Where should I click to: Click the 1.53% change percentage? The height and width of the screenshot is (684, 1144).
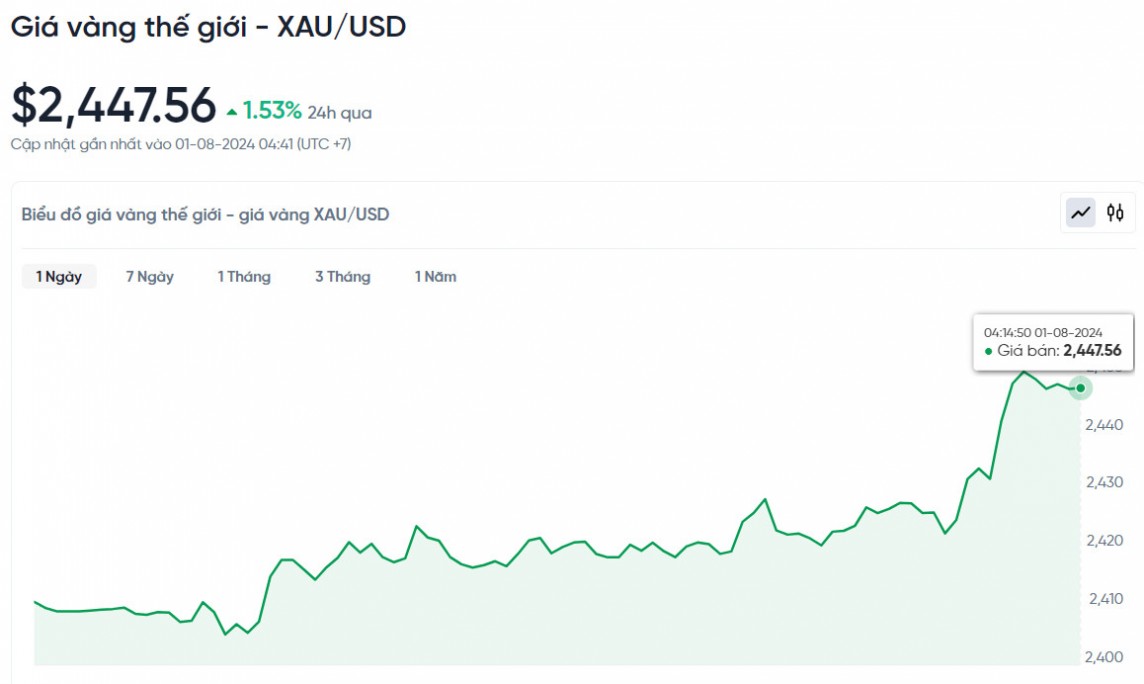coord(272,110)
